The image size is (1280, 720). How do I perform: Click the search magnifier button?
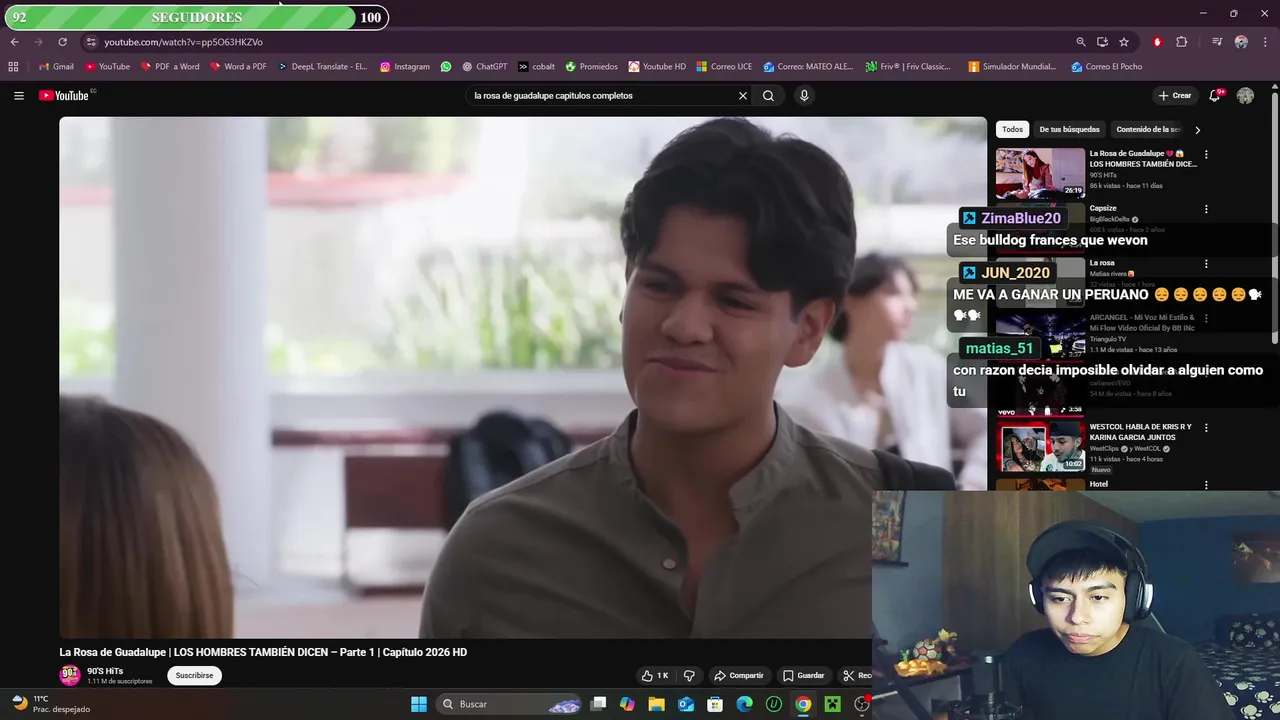[768, 96]
